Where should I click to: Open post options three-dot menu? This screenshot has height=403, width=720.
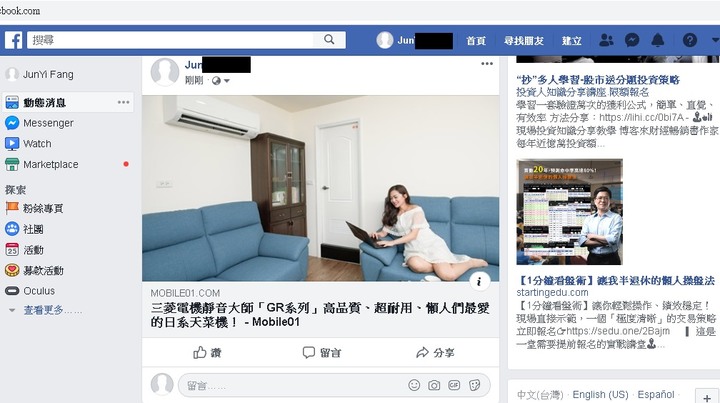coord(487,64)
